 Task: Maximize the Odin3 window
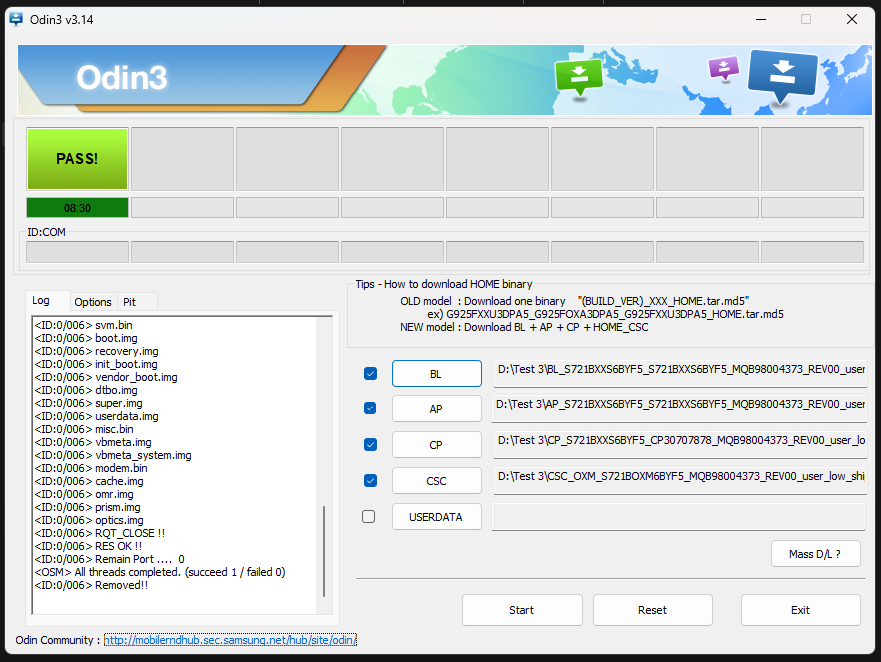(806, 19)
